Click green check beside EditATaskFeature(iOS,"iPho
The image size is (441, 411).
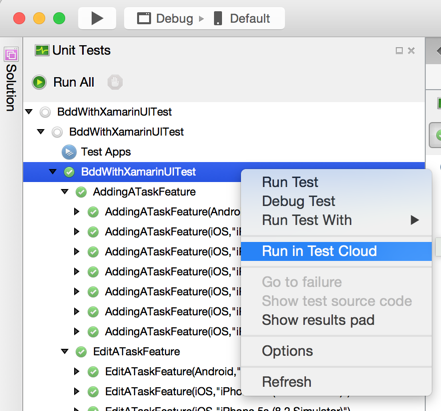93,392
